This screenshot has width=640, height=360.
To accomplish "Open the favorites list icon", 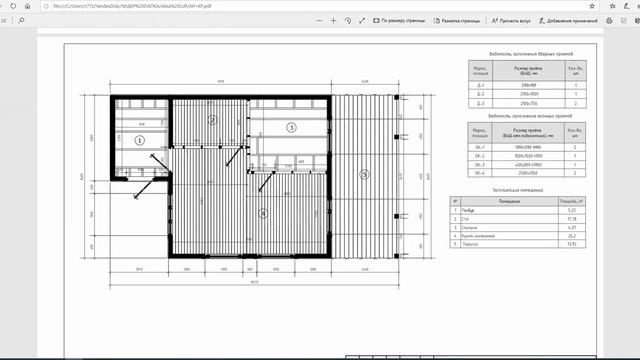I will (613, 6).
